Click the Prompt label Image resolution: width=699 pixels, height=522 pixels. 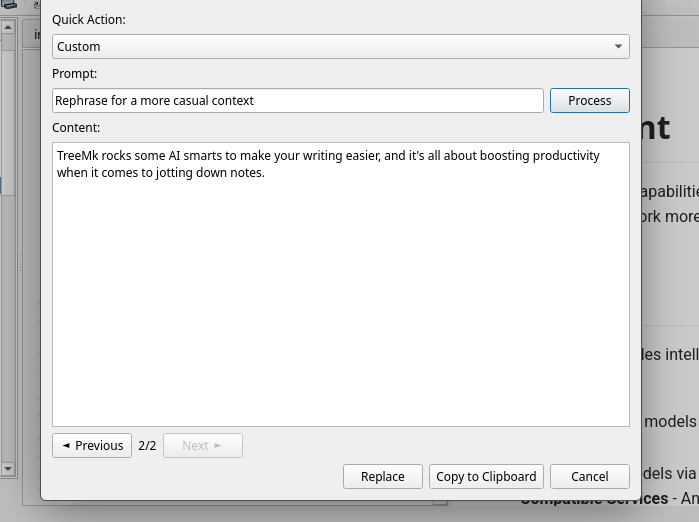click(x=74, y=73)
